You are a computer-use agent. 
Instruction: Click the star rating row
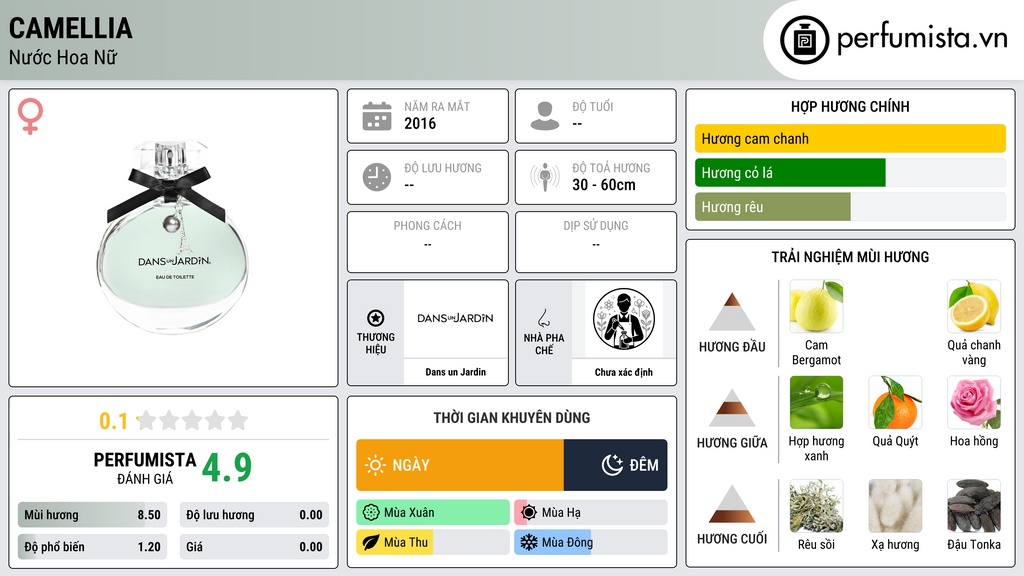coord(193,420)
